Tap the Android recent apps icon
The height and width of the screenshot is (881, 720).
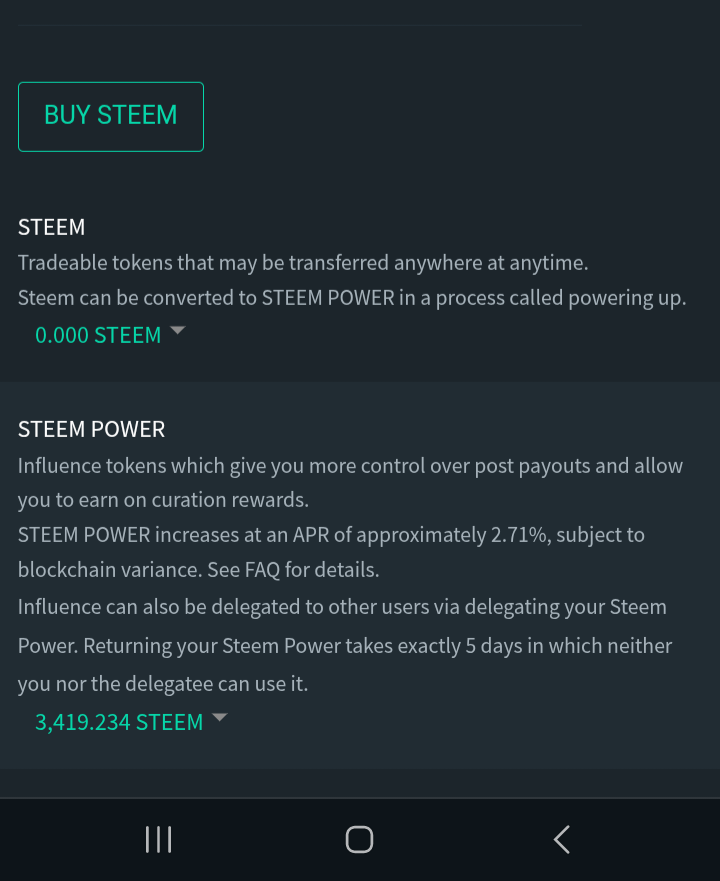click(159, 839)
